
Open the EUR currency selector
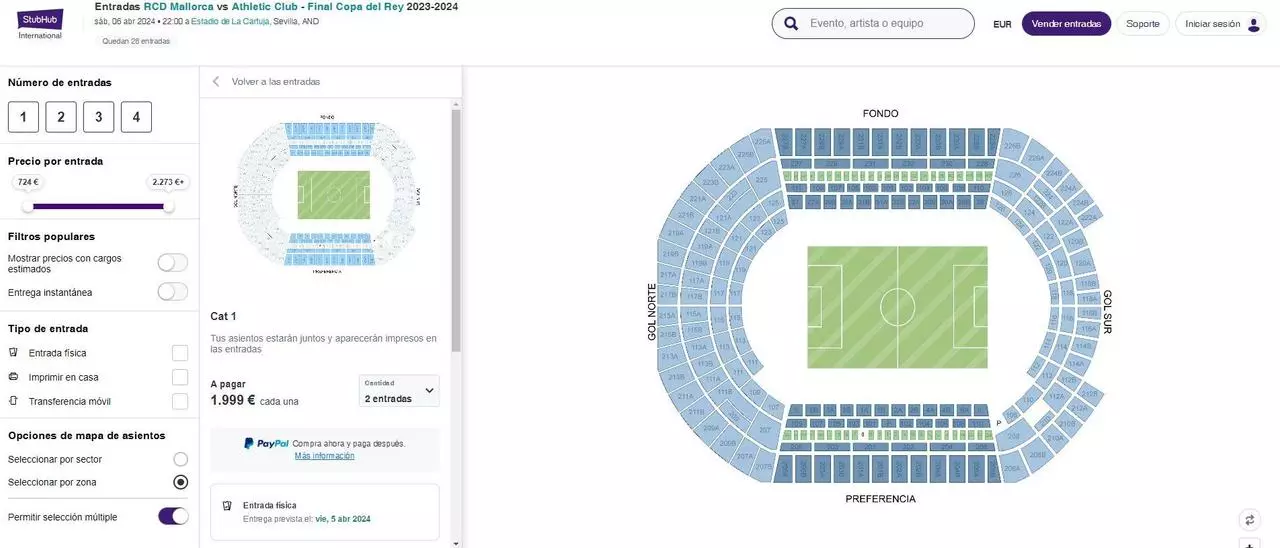click(1002, 24)
